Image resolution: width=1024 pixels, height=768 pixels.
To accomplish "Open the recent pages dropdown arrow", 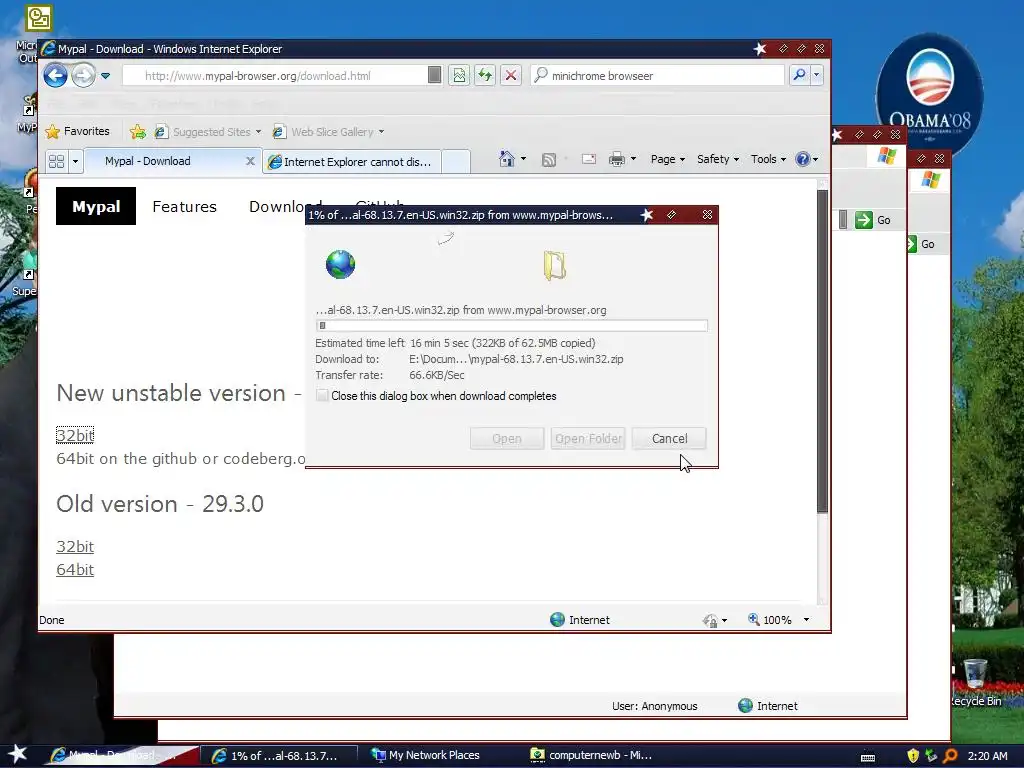I will tap(105, 76).
